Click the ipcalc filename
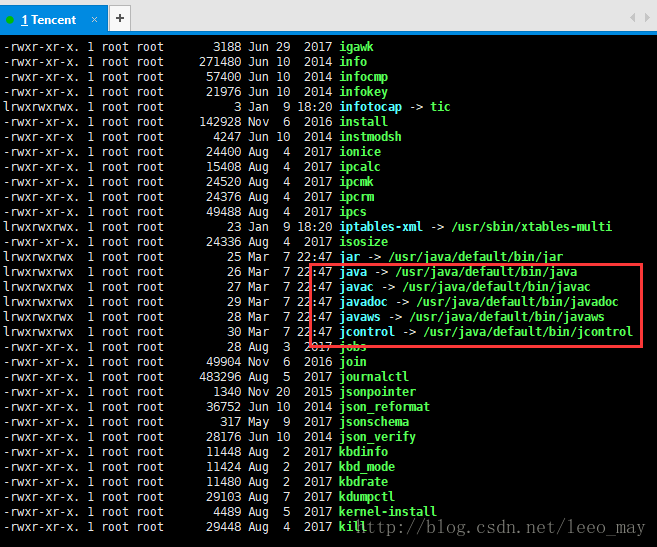 [360, 167]
